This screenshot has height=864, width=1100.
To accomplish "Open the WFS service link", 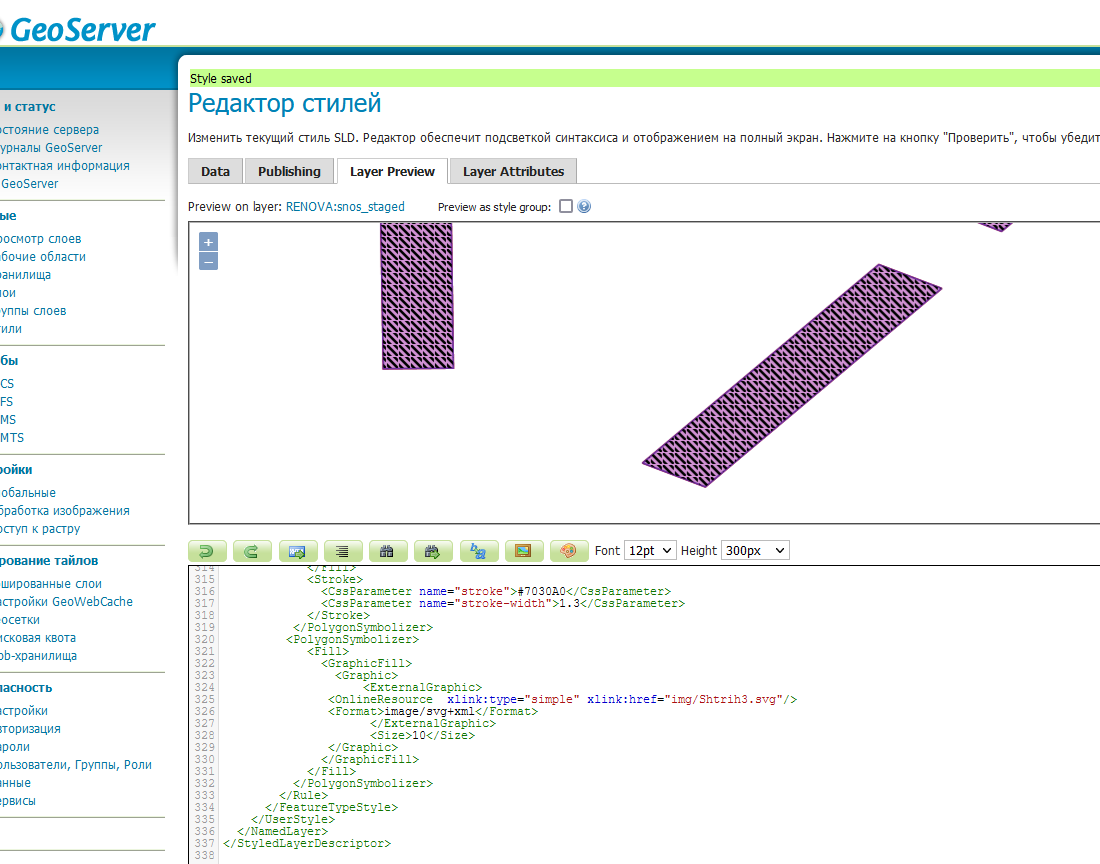I will 6,402.
